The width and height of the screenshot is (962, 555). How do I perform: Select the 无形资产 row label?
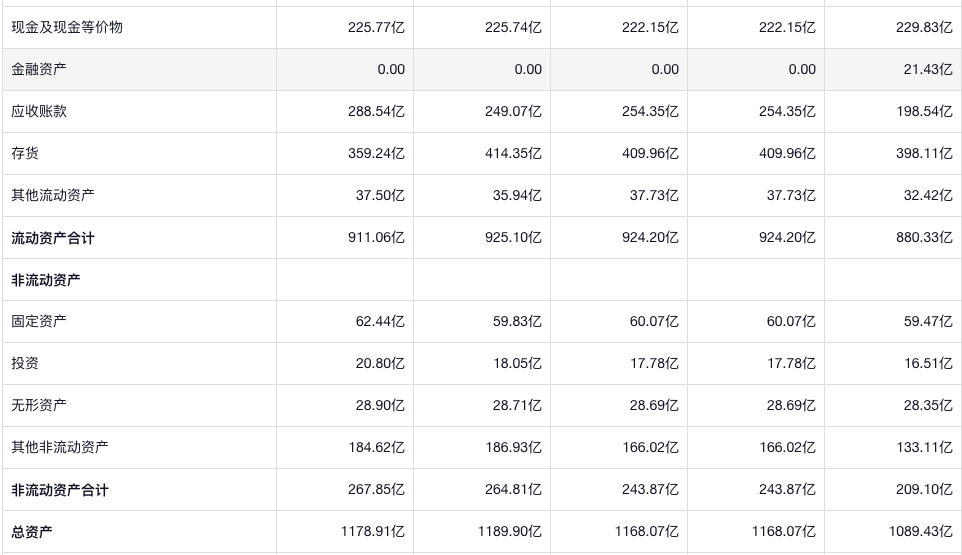click(39, 406)
